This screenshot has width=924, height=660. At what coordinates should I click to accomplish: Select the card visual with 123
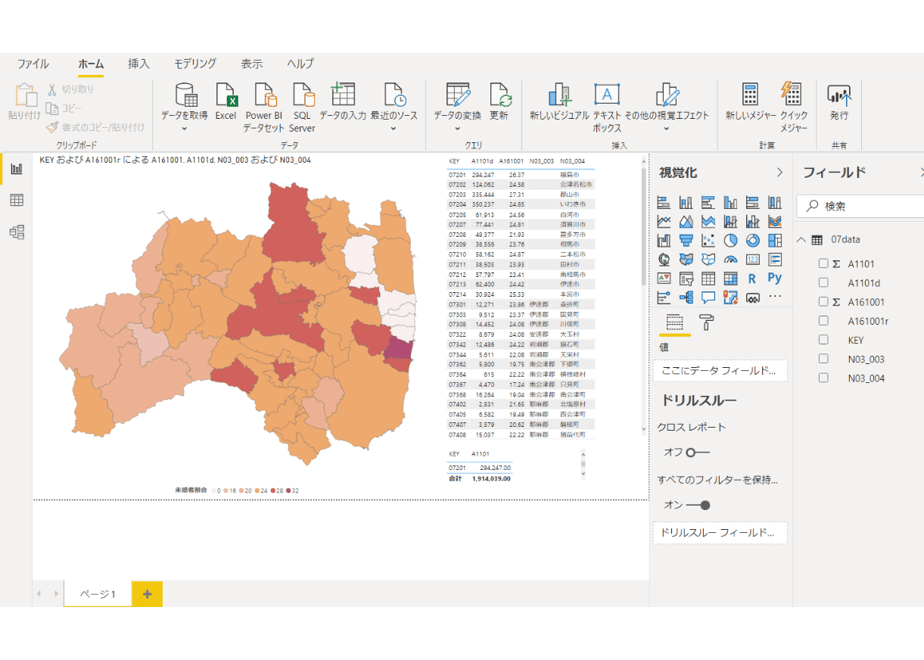coord(753,259)
